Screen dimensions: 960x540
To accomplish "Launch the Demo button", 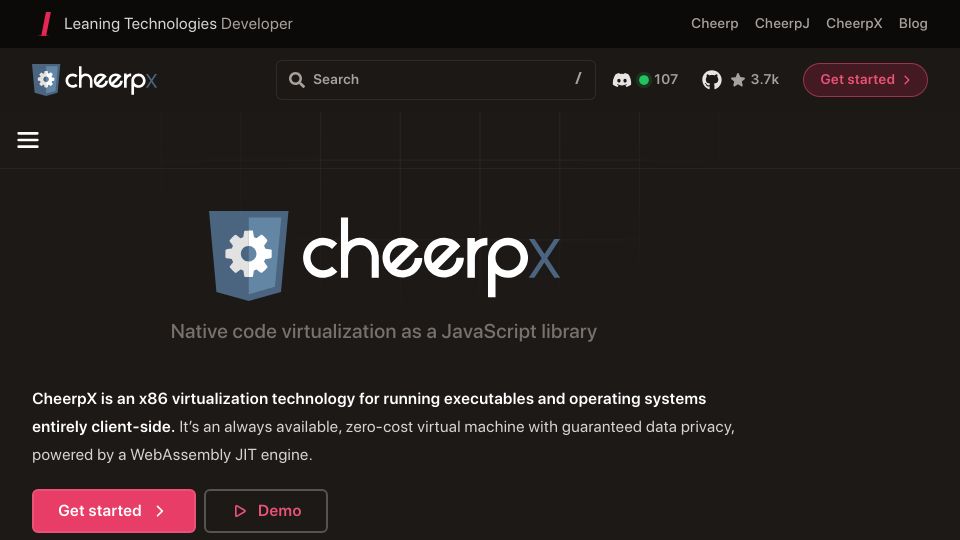I will [266, 511].
